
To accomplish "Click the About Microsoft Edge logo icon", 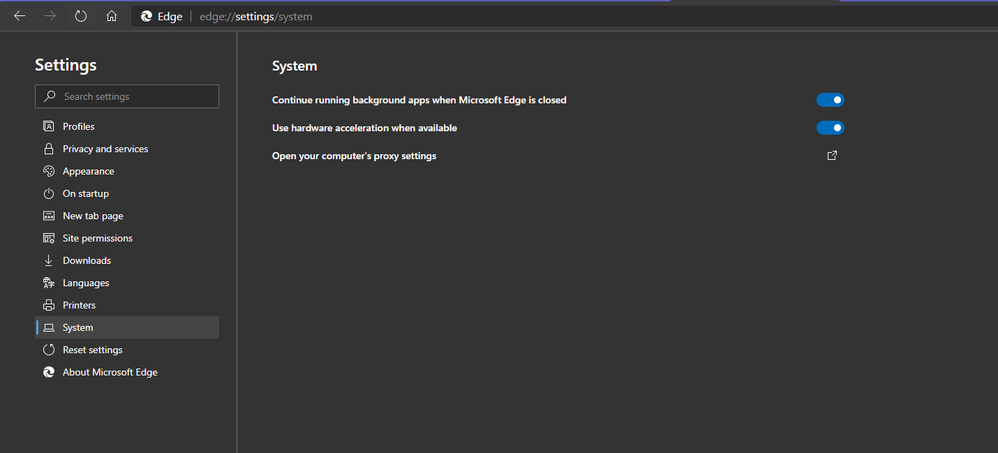I will [48, 372].
